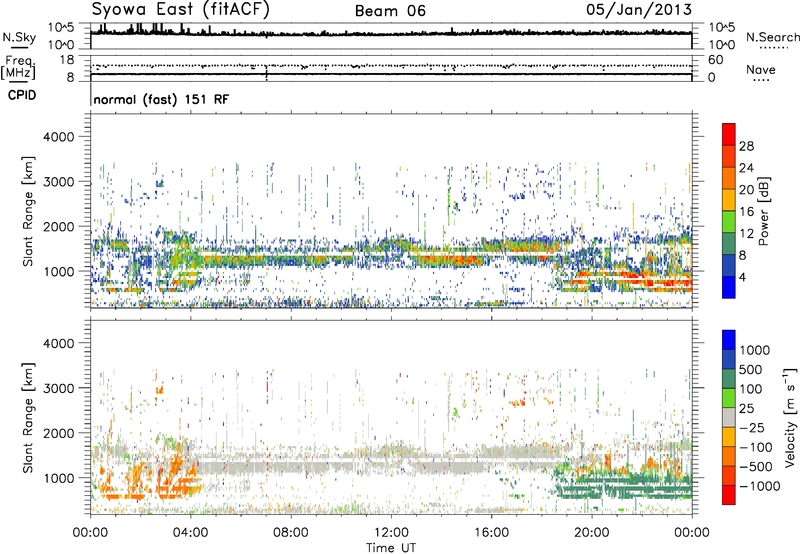Select the "Freq. [MHz]" axis label
The height and width of the screenshot is (554, 800).
tap(18, 68)
